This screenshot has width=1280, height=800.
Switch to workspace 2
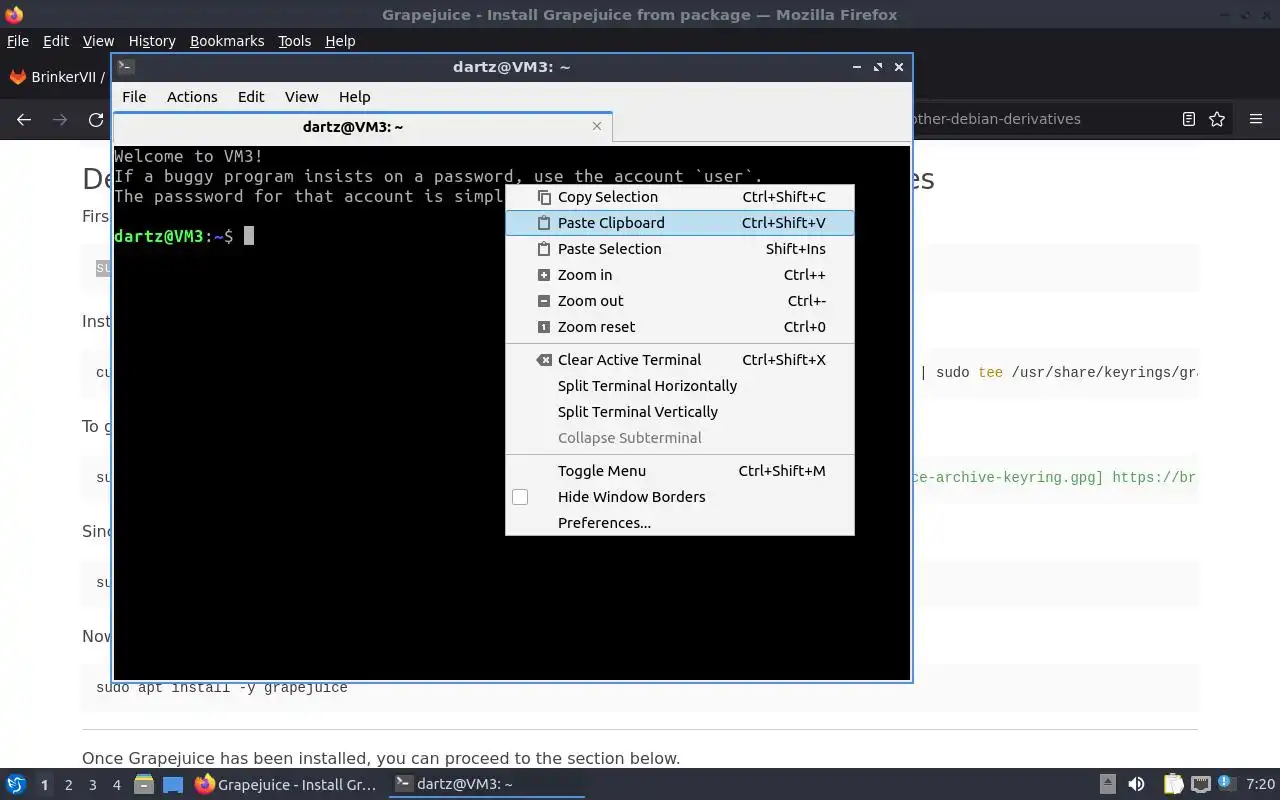pyautogui.click(x=69, y=785)
